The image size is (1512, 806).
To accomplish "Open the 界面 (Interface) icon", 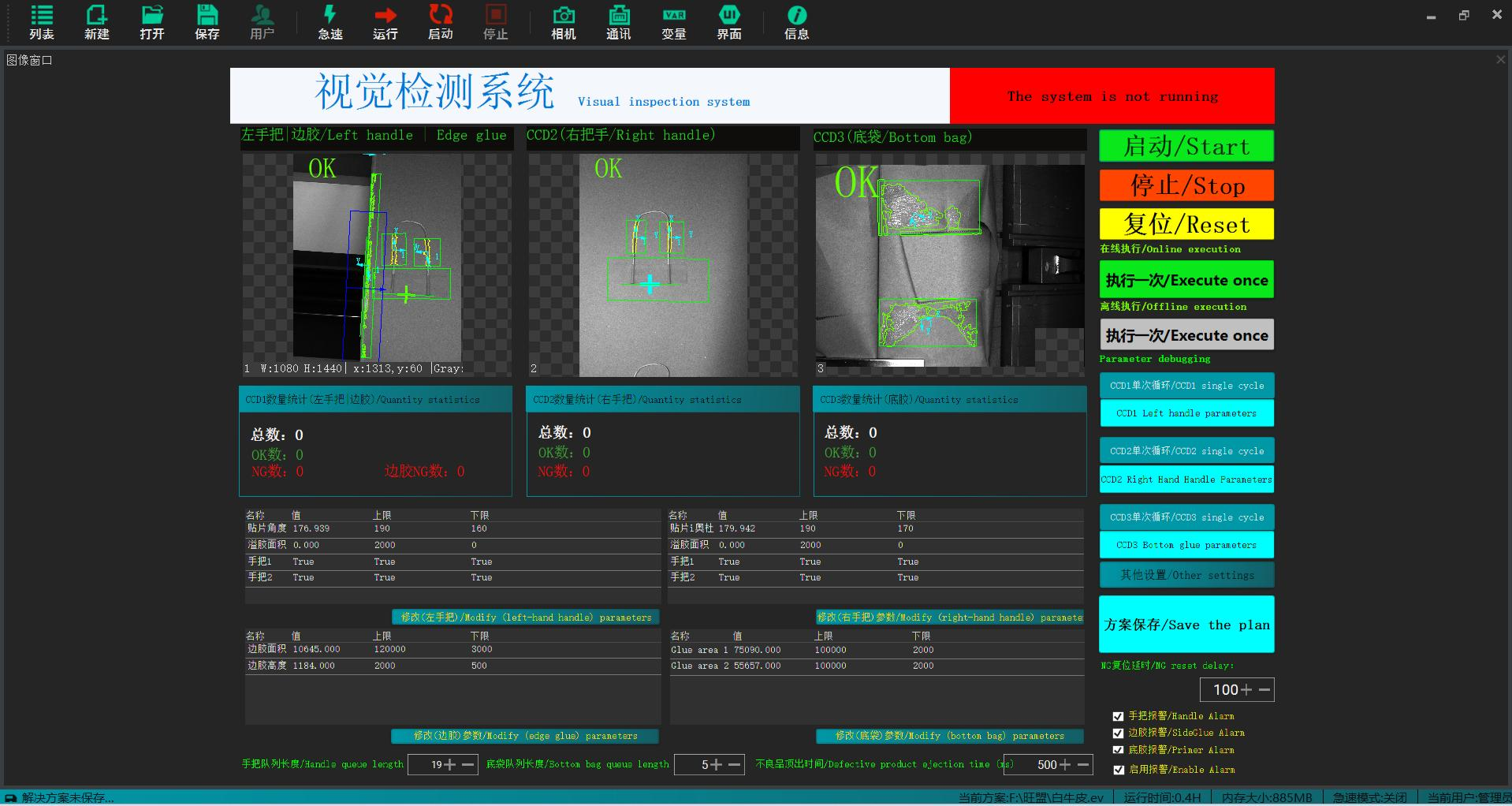I will (x=729, y=22).
